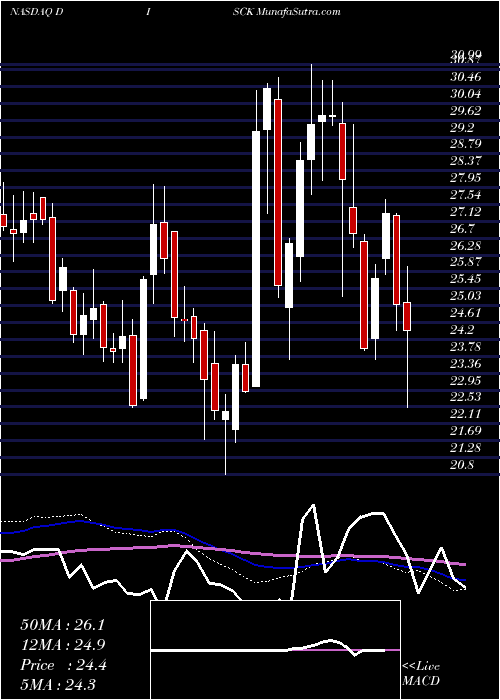The image size is (500, 700).
Task: Select the 26.7 price axis label
Action: coord(462,229)
